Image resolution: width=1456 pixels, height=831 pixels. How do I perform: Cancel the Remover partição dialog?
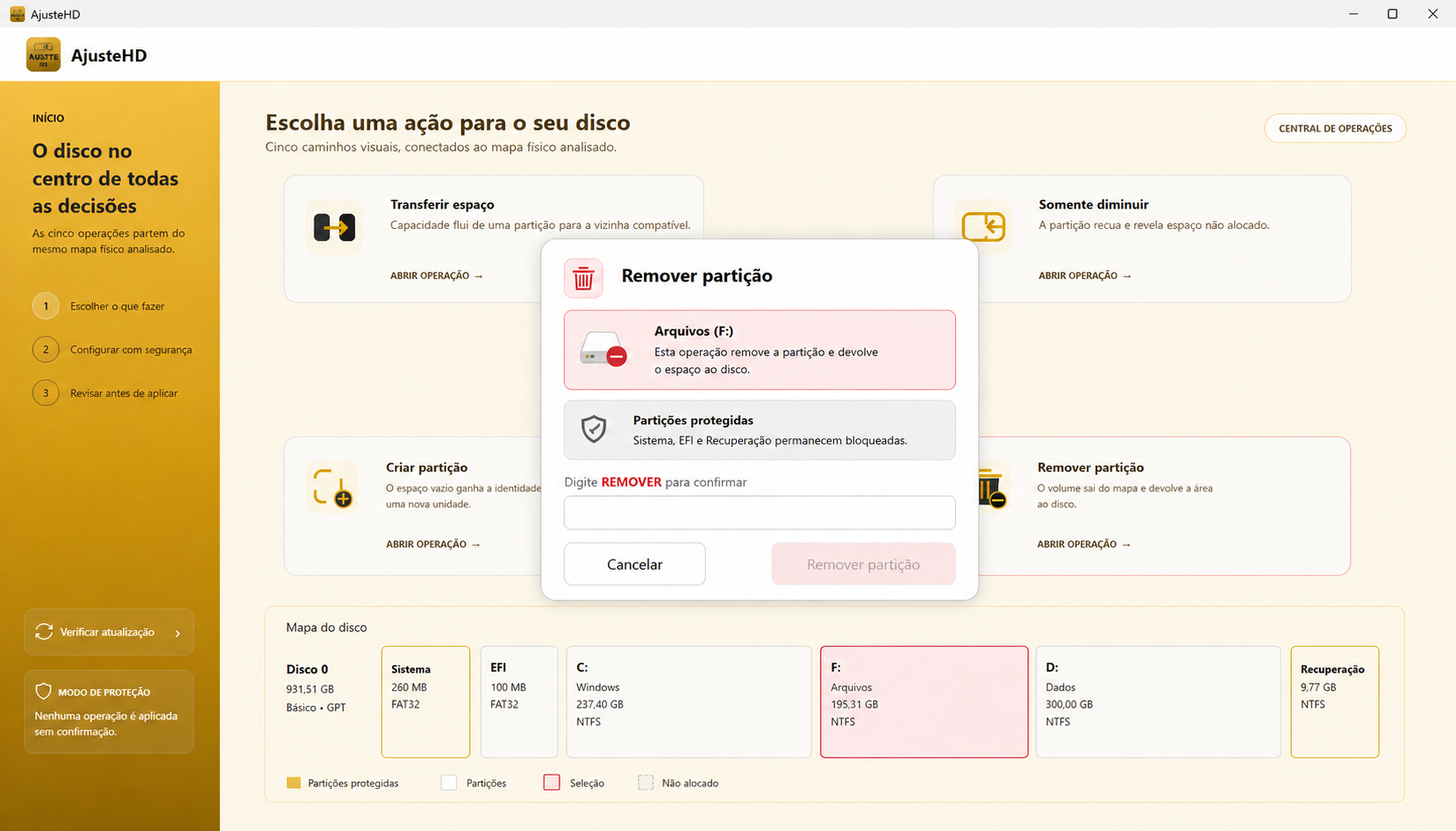click(x=634, y=564)
